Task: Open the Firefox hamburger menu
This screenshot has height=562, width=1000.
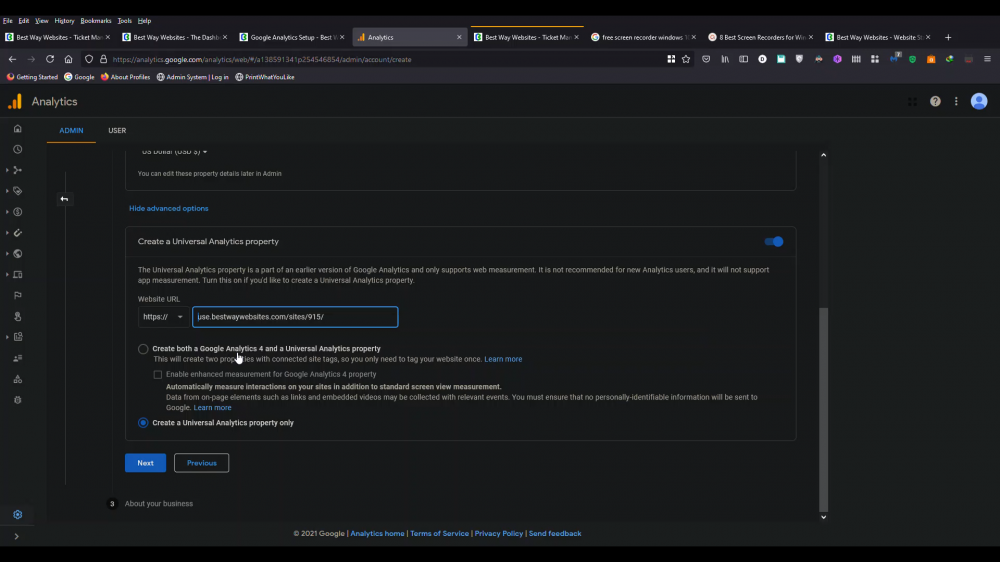Action: point(987,59)
